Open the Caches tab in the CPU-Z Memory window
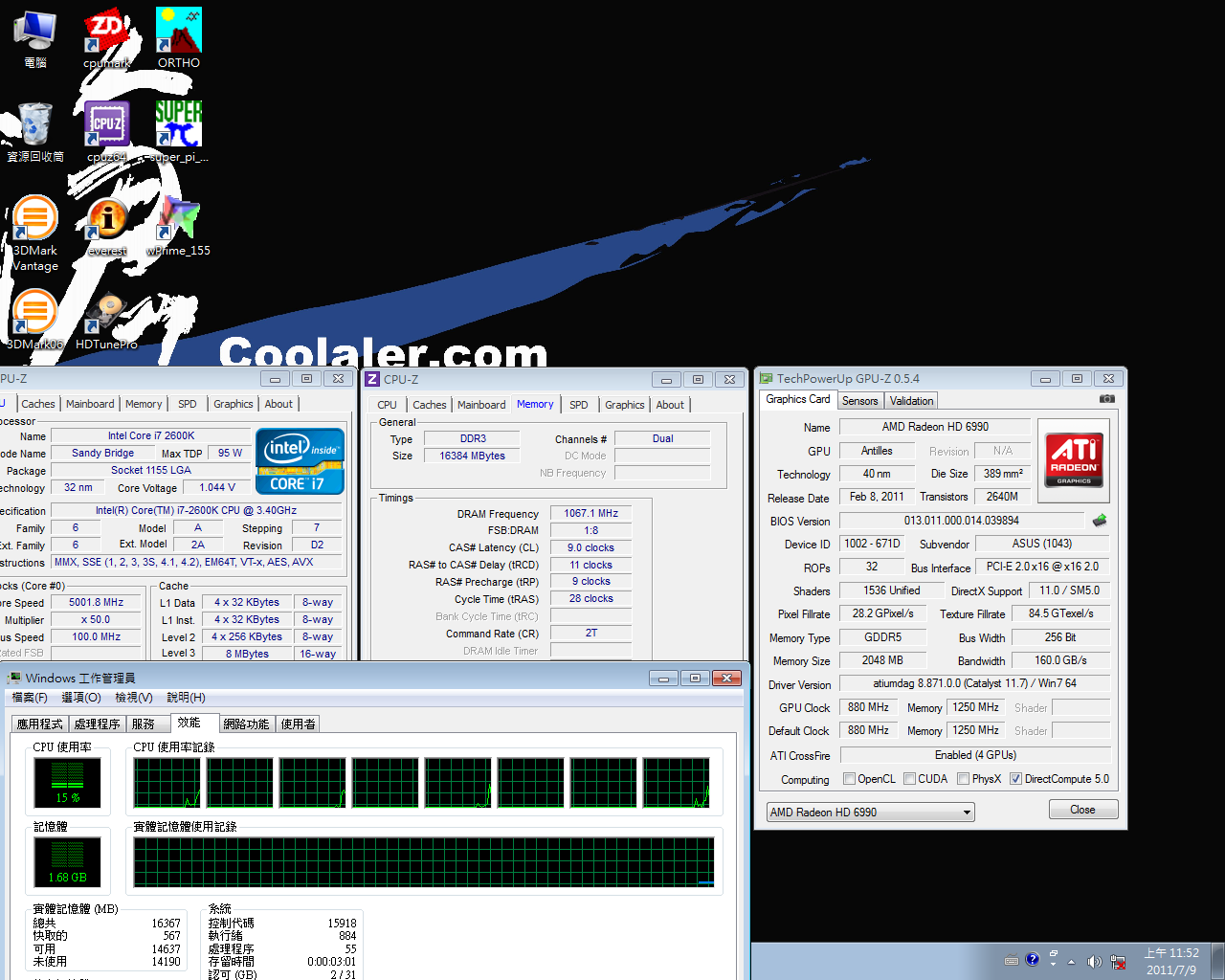The height and width of the screenshot is (980, 1225). point(430,405)
